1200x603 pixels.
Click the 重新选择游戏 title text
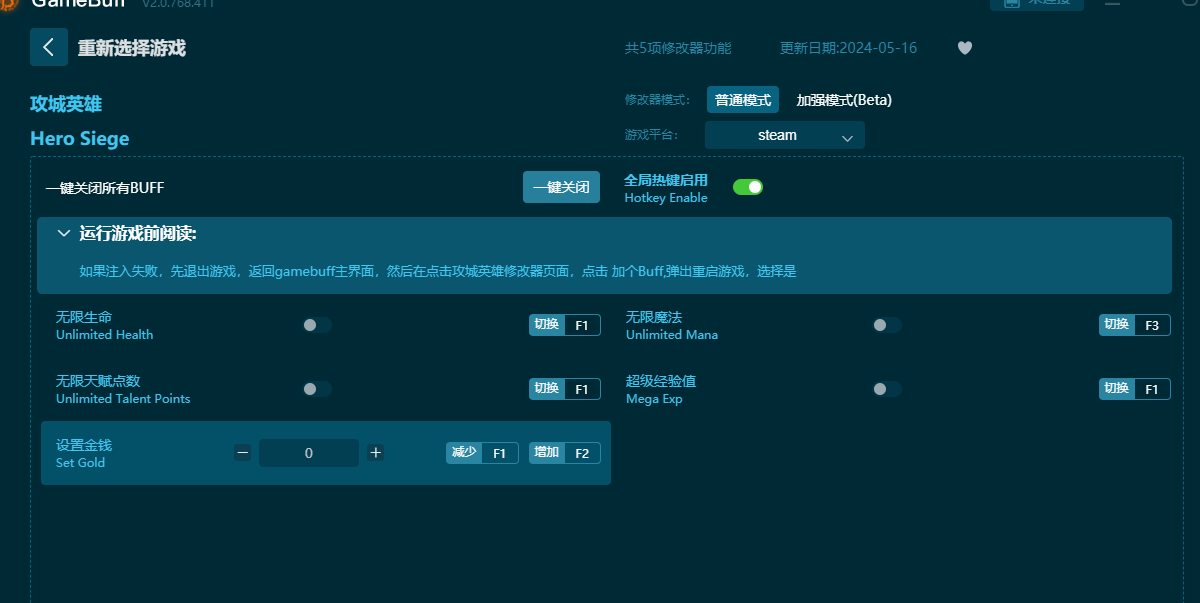(132, 48)
